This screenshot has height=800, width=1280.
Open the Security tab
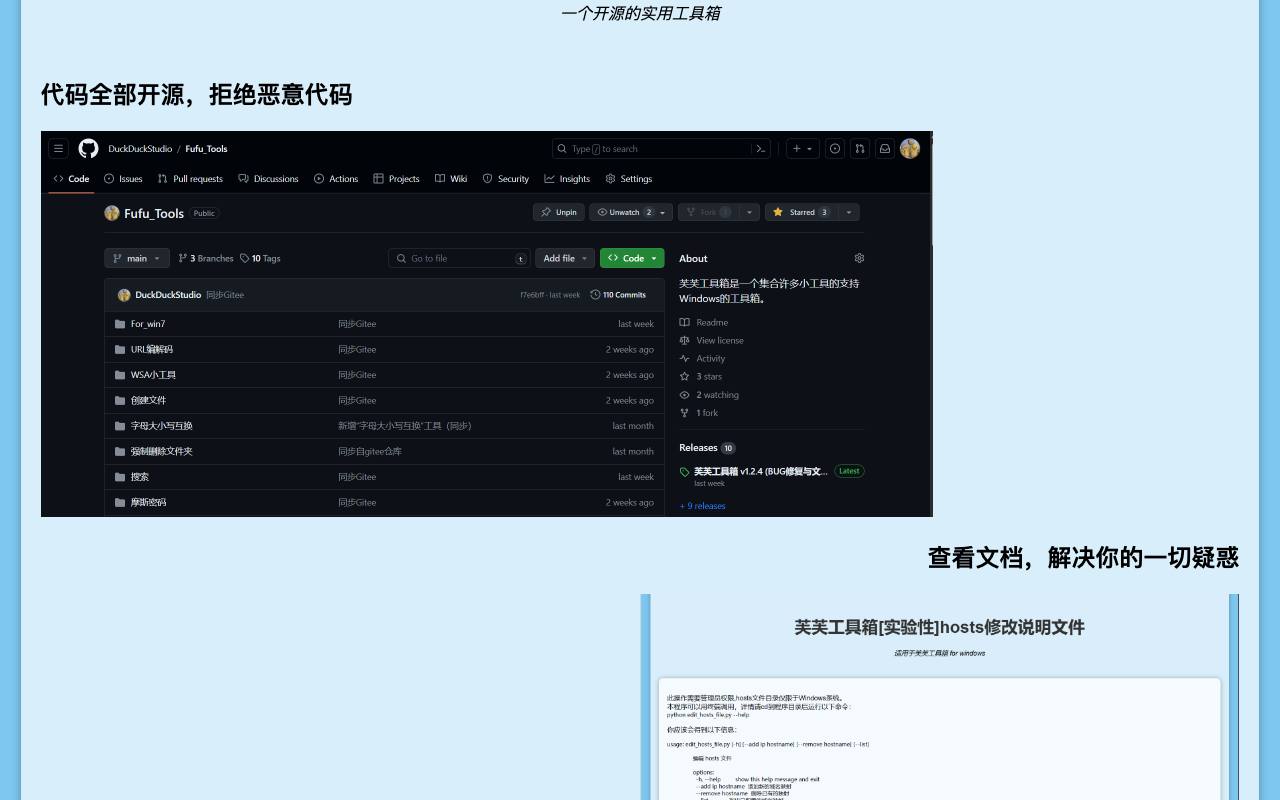pos(506,179)
